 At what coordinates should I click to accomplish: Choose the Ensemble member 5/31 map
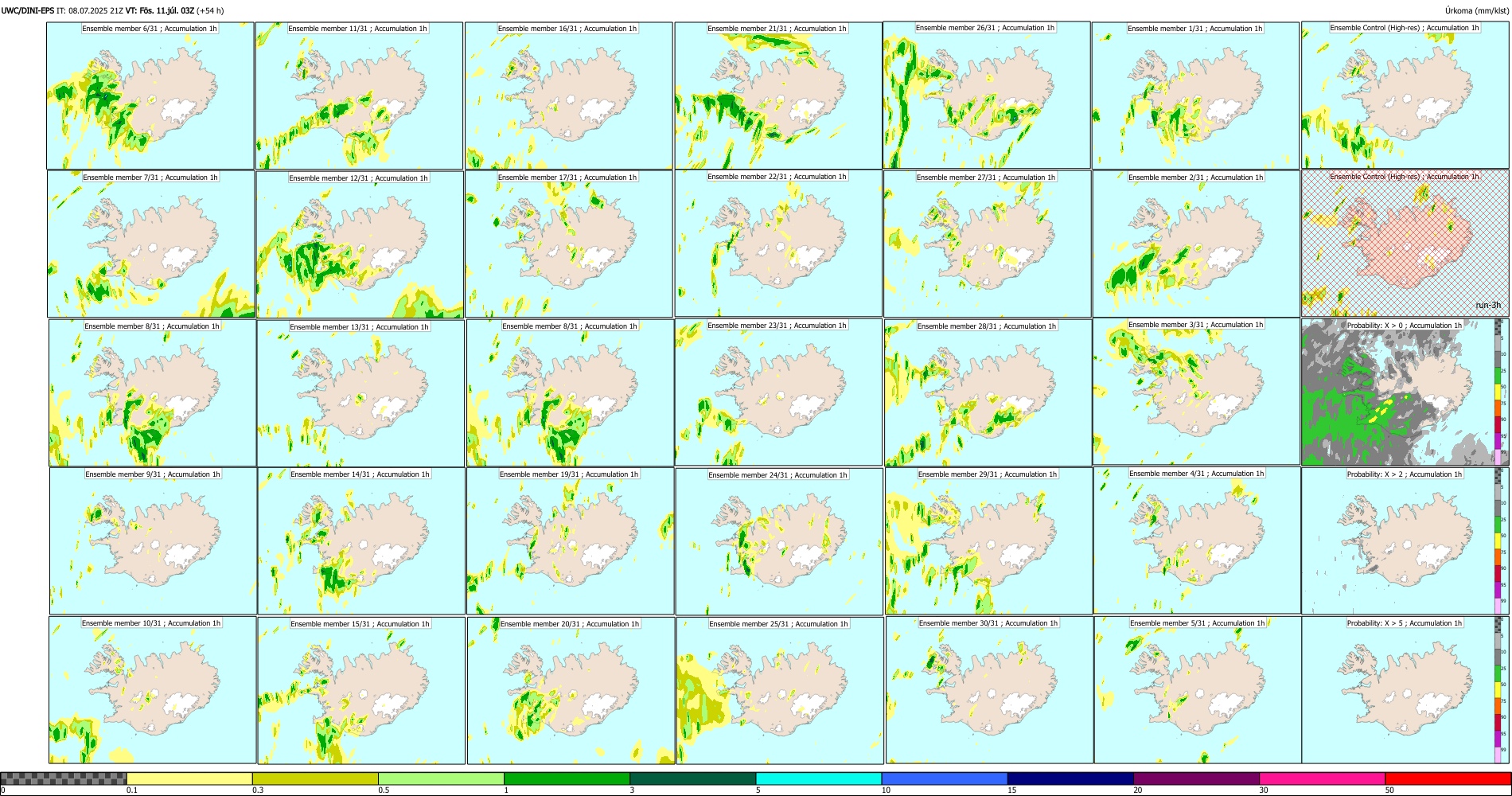(1198, 690)
